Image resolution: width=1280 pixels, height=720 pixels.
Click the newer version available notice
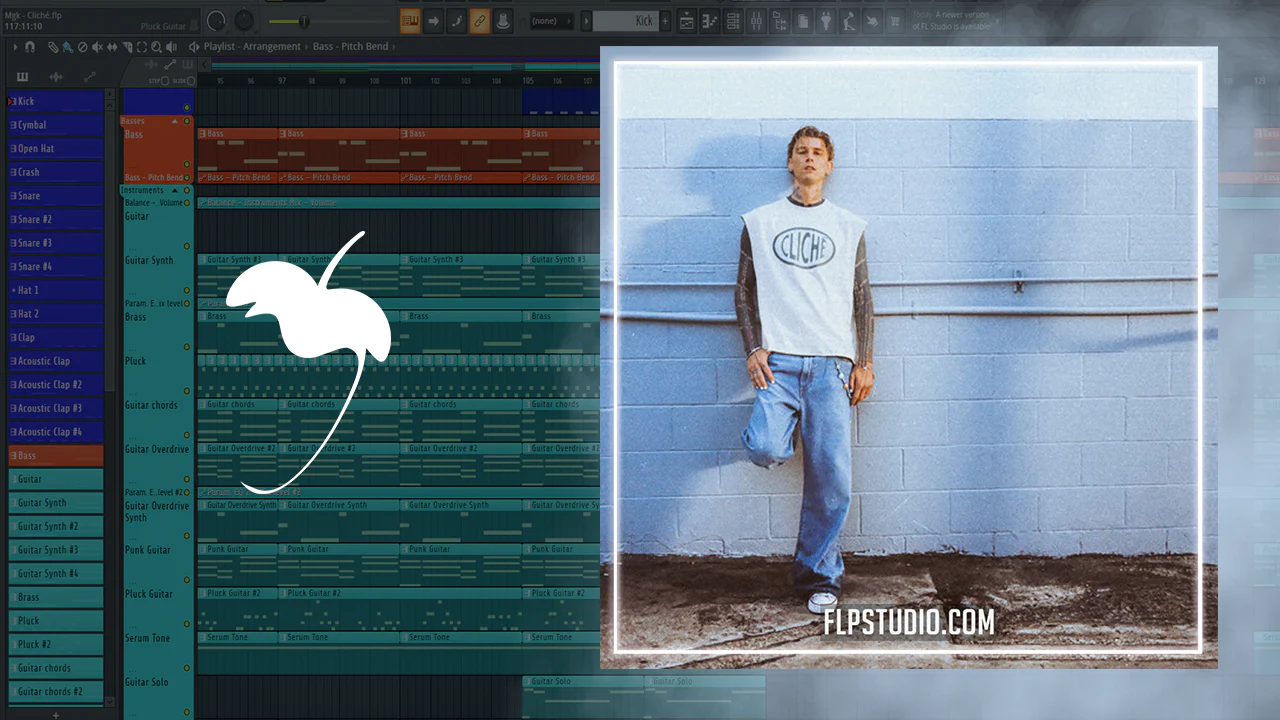coord(952,20)
